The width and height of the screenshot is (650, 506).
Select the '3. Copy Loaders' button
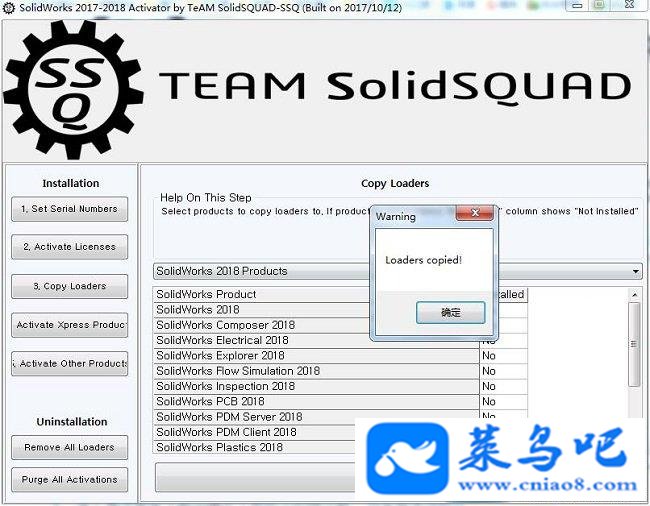tap(70, 286)
